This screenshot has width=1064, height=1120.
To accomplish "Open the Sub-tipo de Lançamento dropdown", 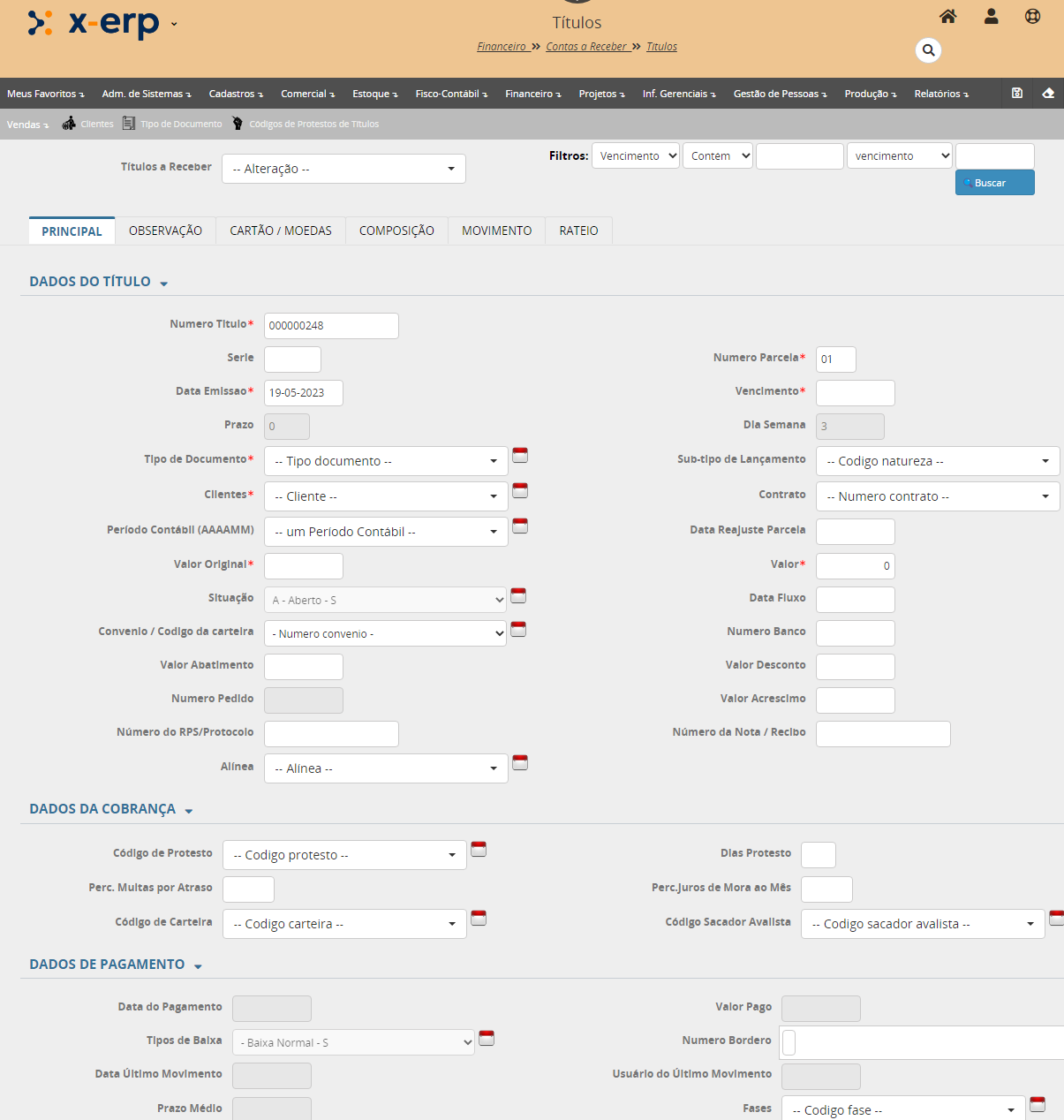I will [x=937, y=461].
